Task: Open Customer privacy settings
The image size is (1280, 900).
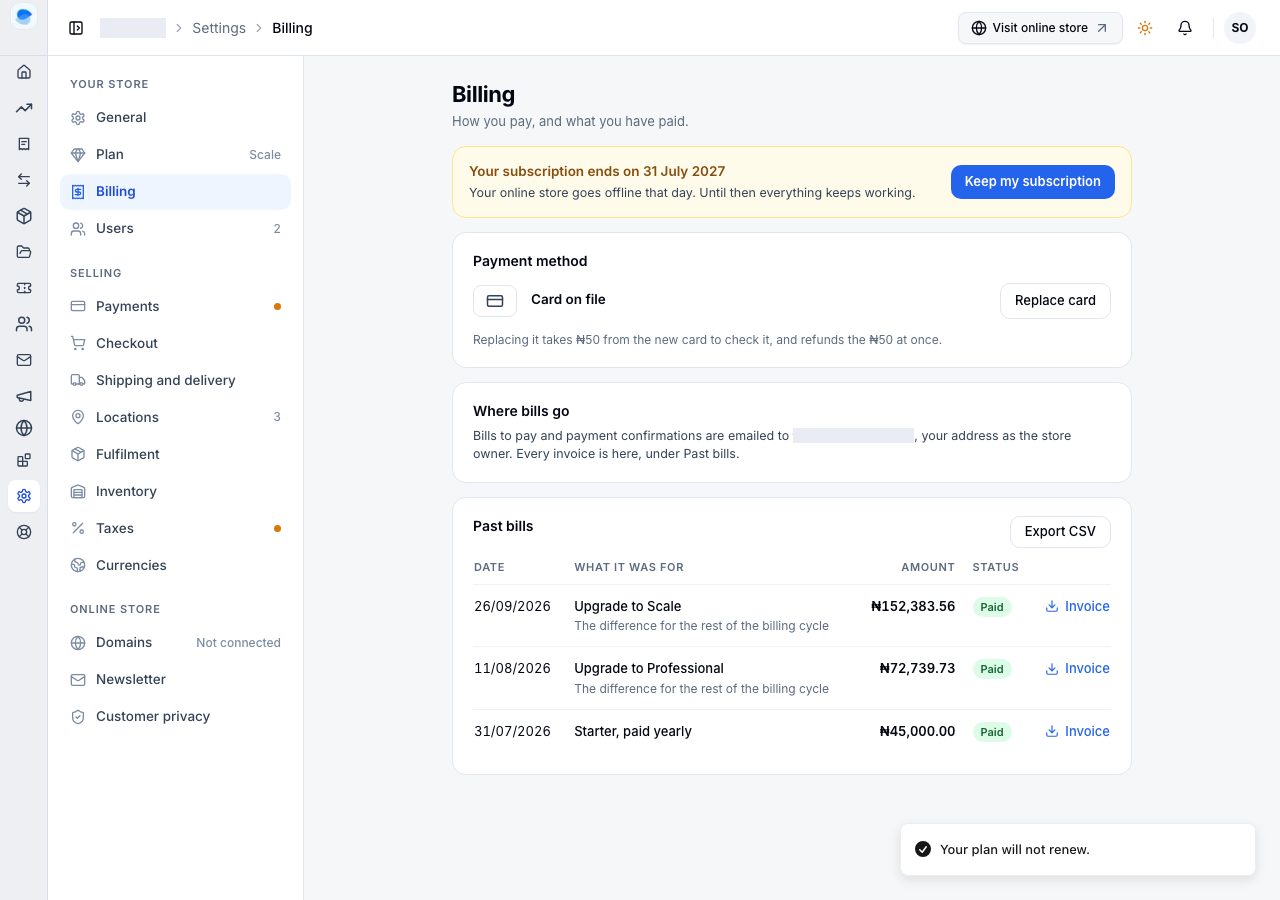Action: pos(175,716)
